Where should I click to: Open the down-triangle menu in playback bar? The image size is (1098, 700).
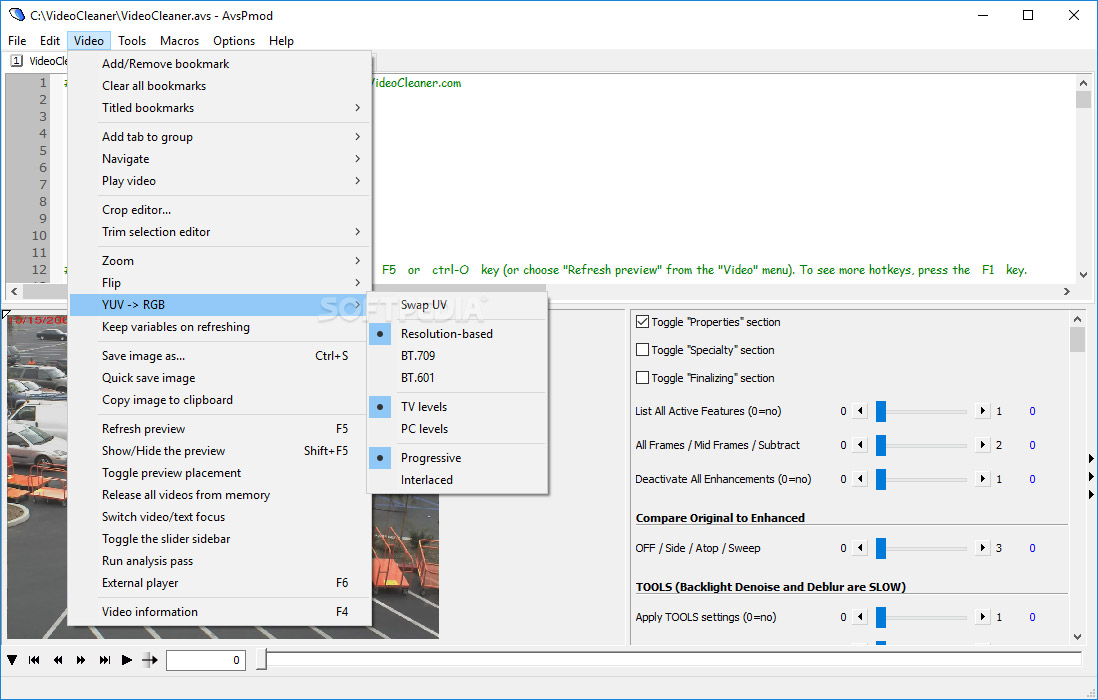point(12,659)
